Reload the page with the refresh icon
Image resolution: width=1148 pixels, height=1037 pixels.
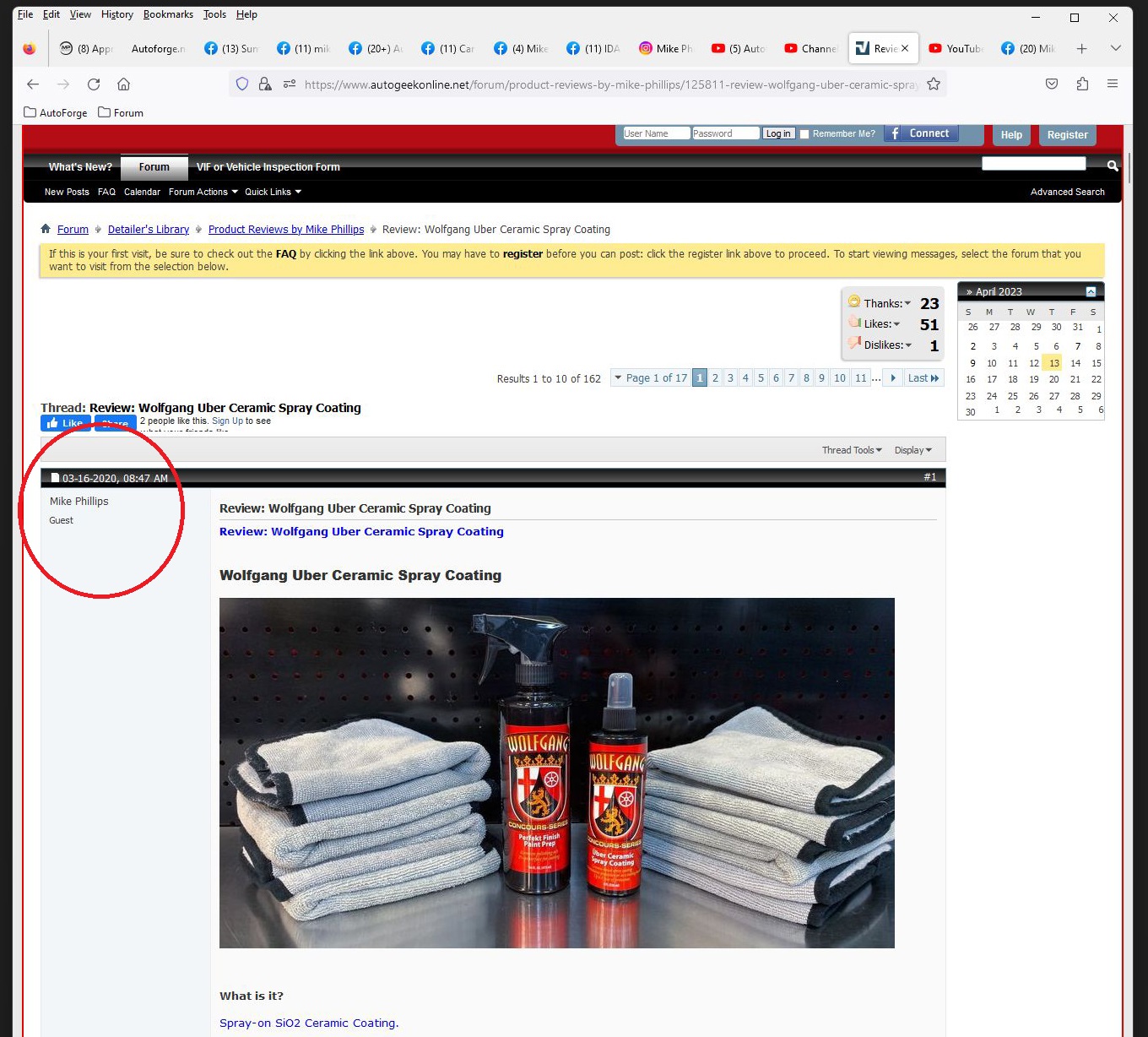click(x=94, y=84)
